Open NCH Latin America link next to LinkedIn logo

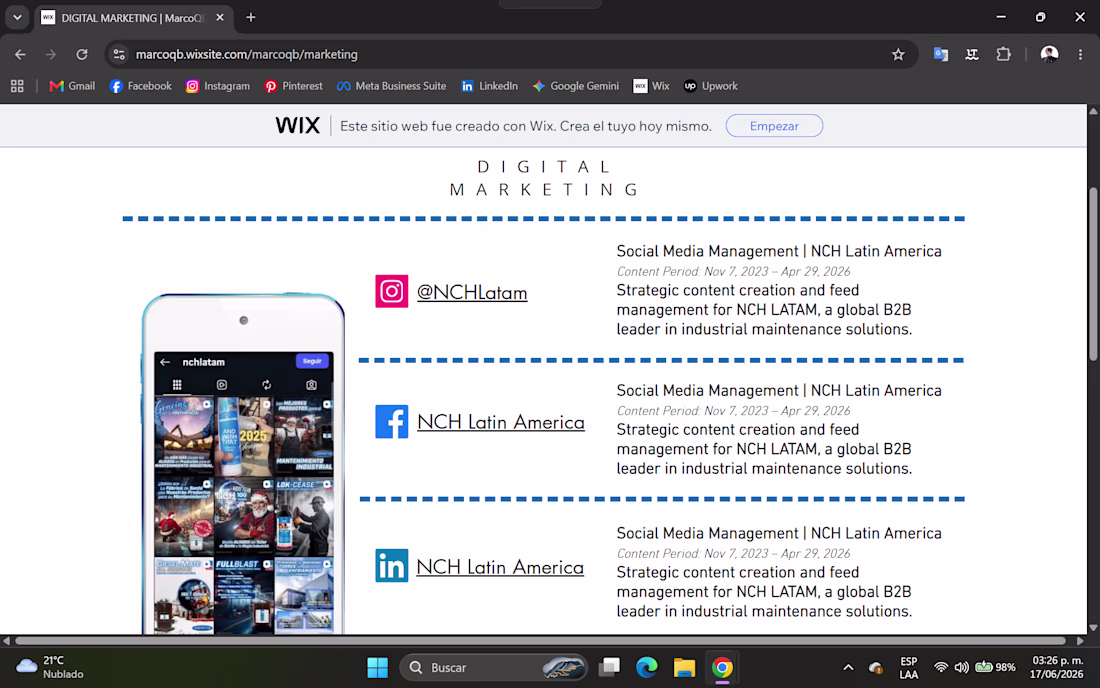(x=500, y=567)
